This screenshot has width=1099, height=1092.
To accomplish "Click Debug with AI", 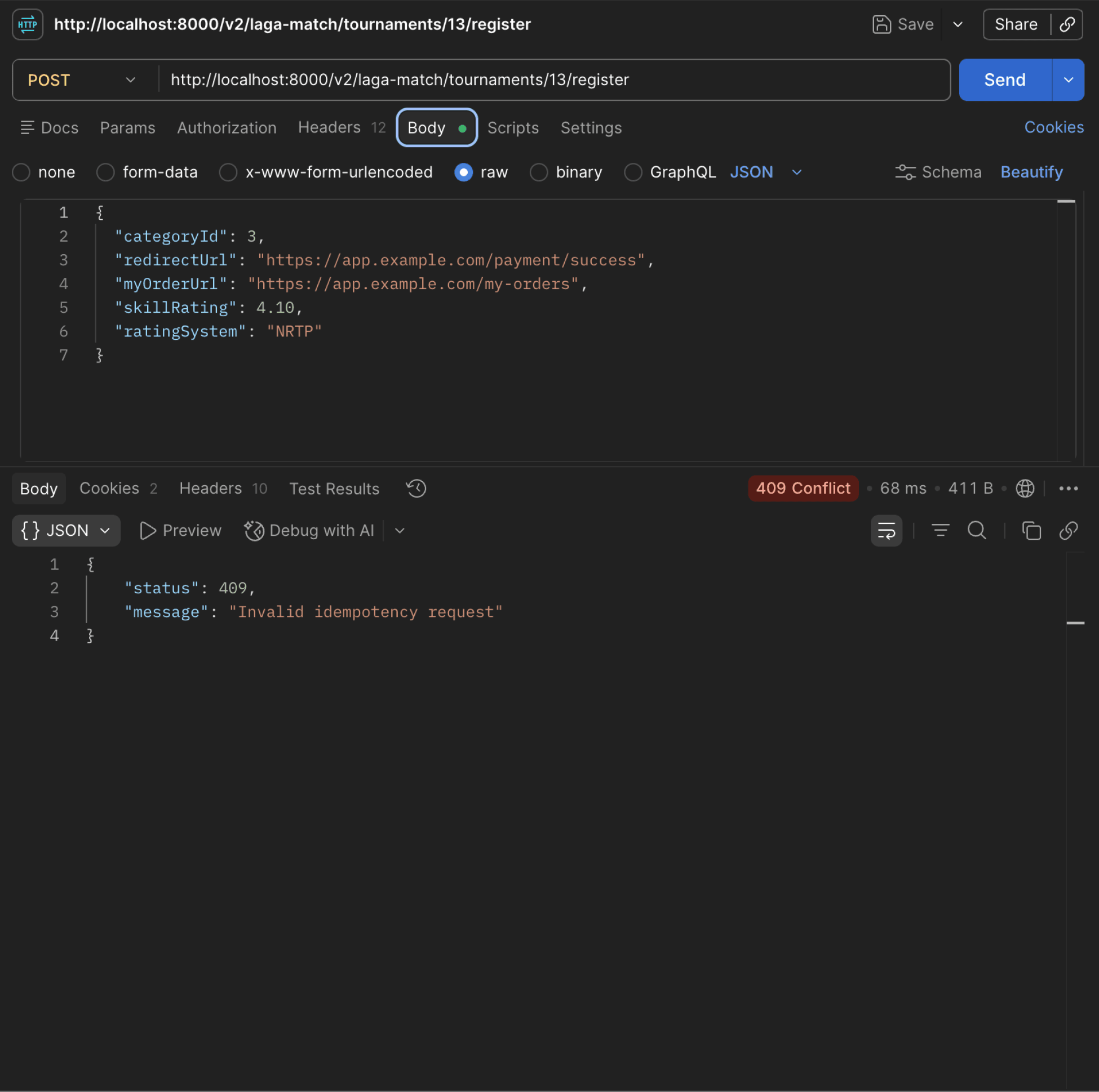I will tap(309, 530).
